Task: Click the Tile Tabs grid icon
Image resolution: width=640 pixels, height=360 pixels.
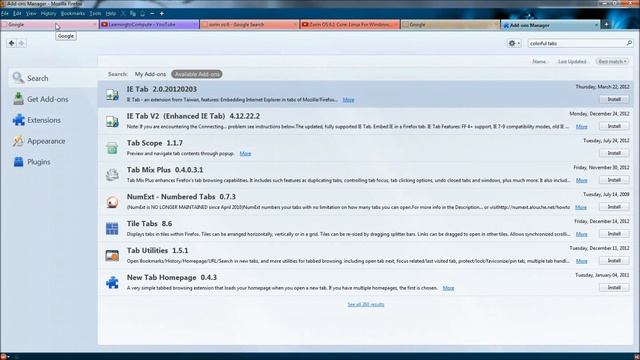Action: click(x=112, y=229)
